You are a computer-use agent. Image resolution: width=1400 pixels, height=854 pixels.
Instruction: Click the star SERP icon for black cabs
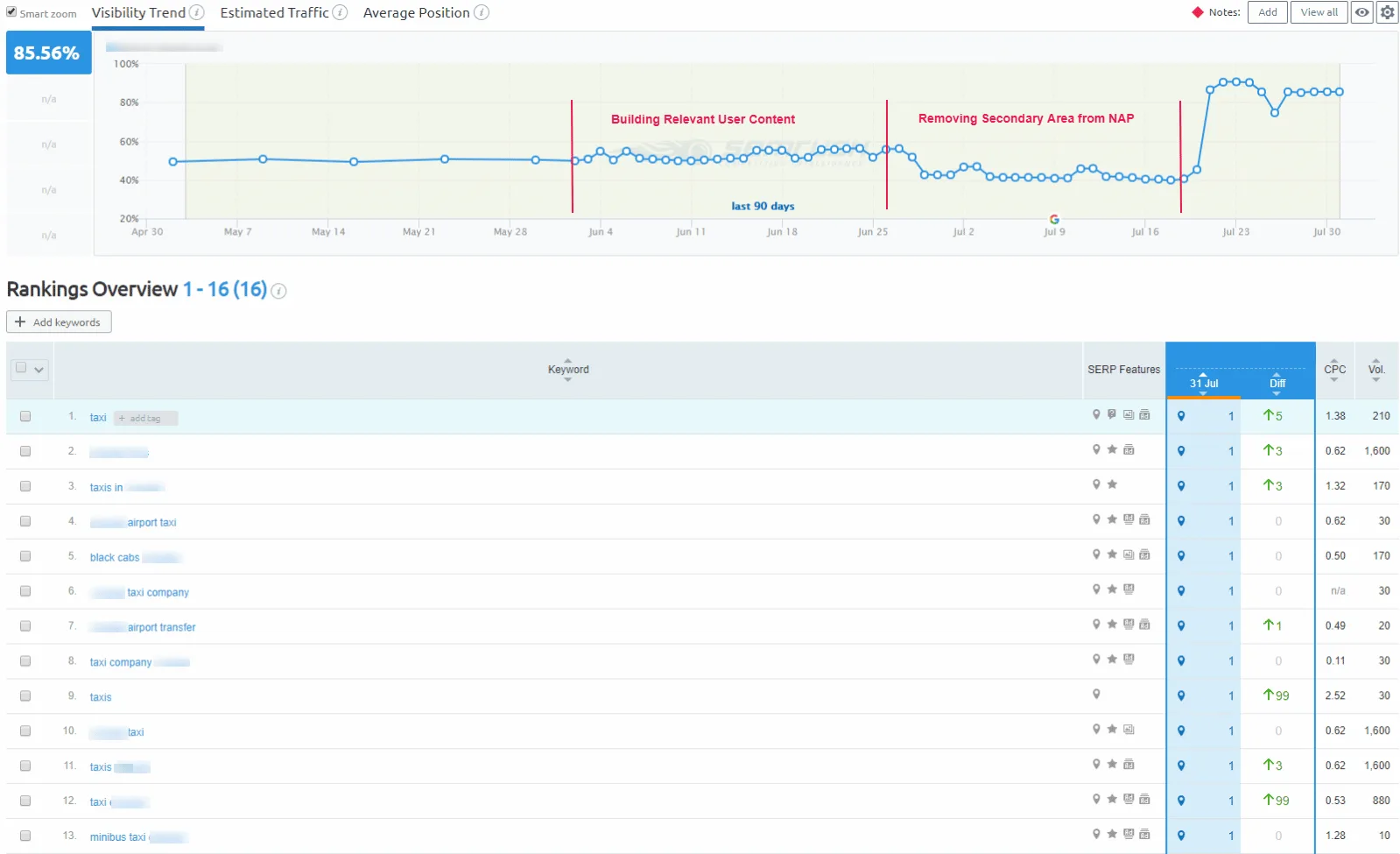tap(1112, 554)
